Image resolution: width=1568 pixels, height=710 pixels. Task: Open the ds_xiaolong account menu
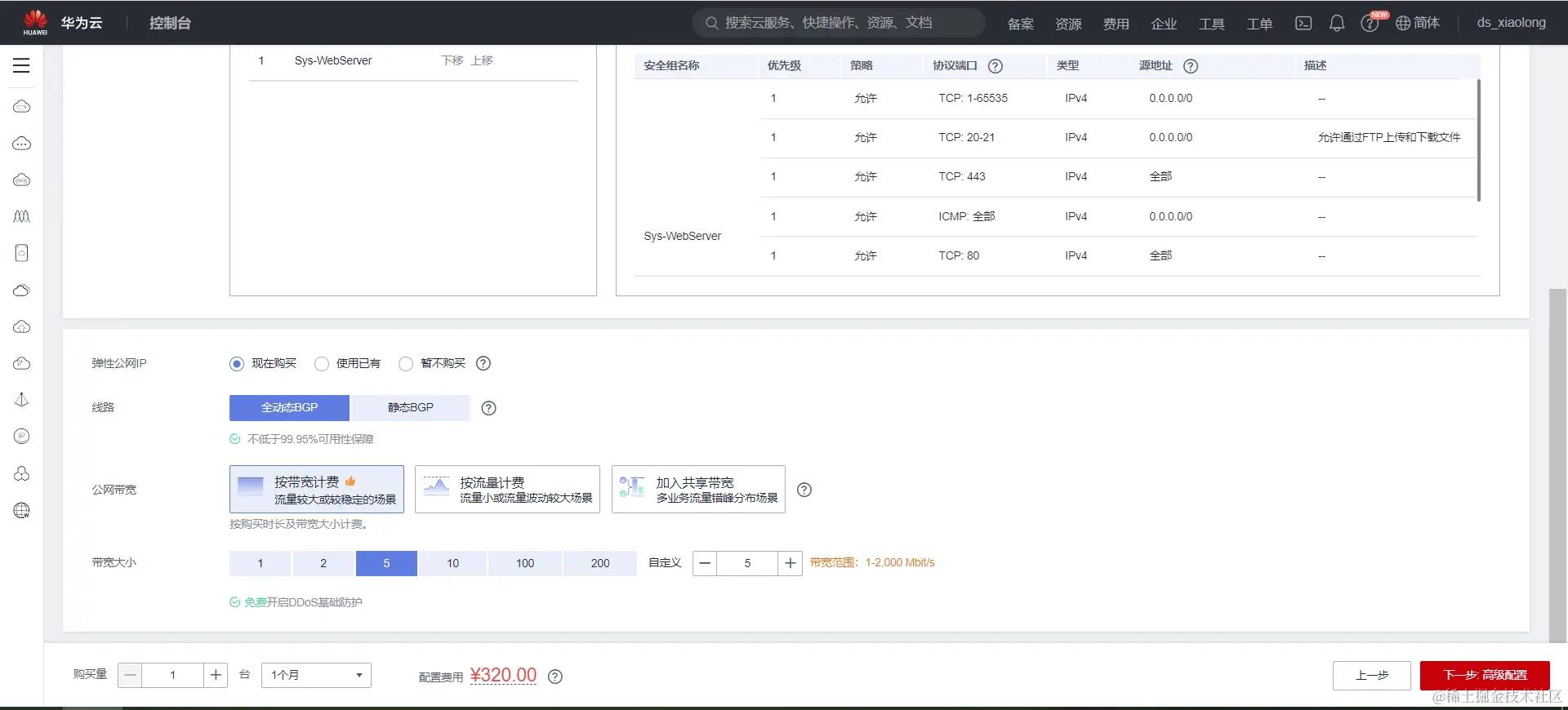coord(1511,23)
